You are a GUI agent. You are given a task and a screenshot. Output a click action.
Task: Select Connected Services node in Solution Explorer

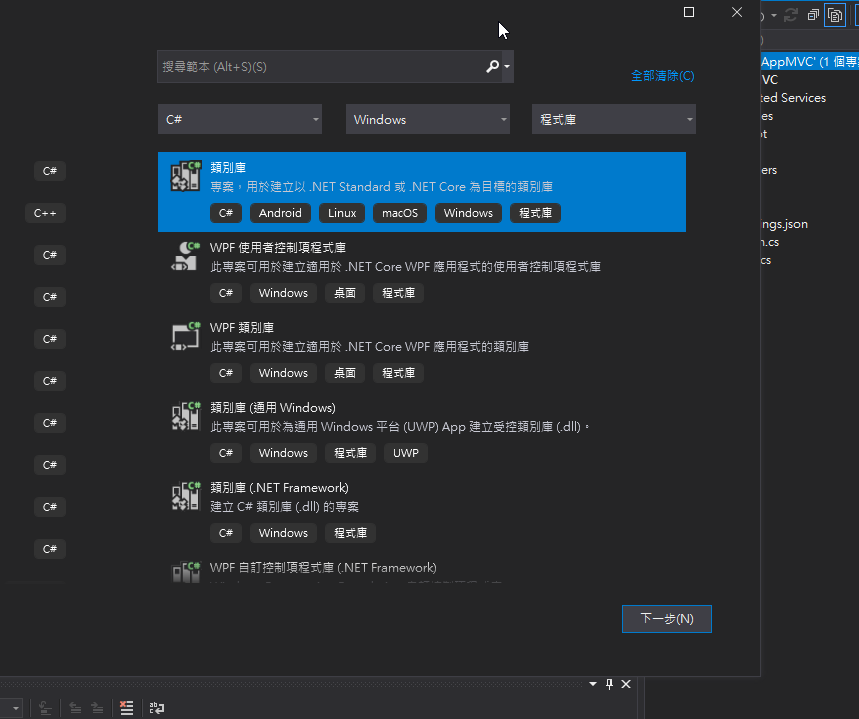[x=794, y=98]
